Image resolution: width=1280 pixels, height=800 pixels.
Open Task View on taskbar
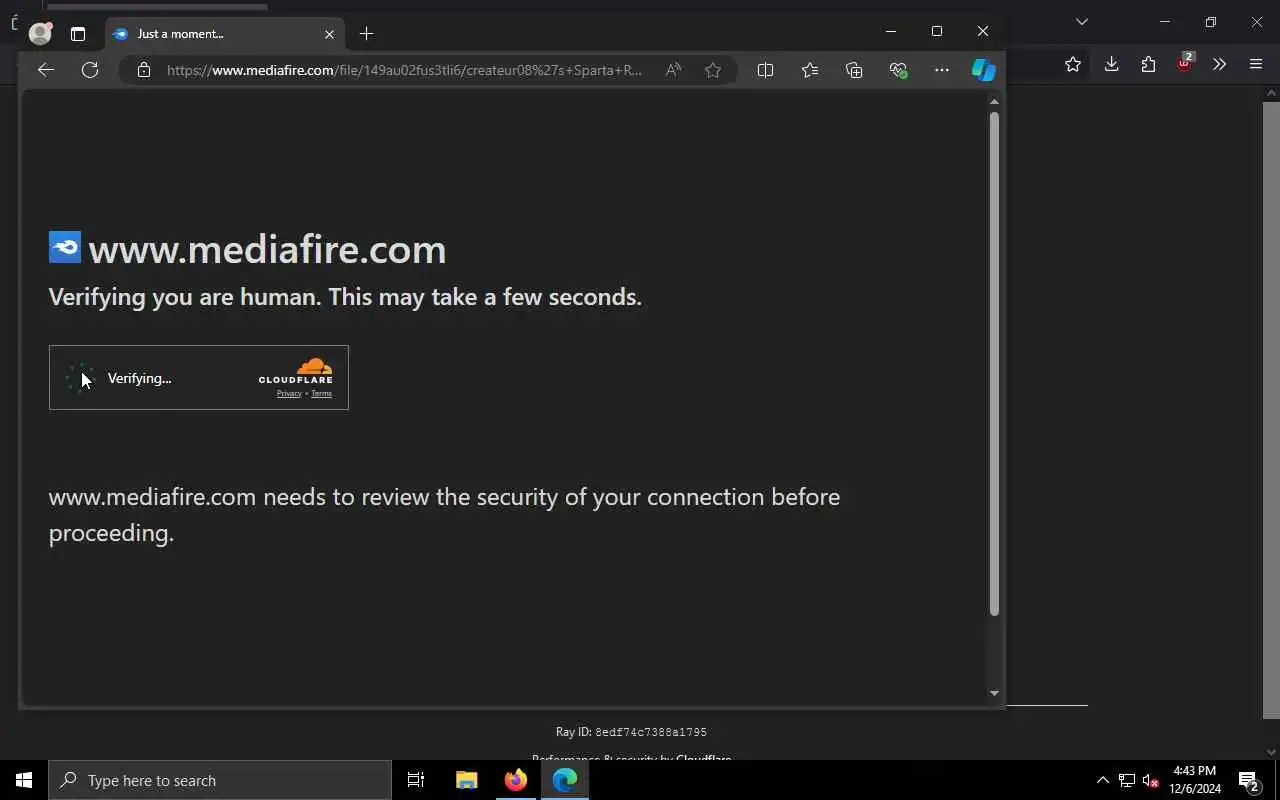coord(416,780)
